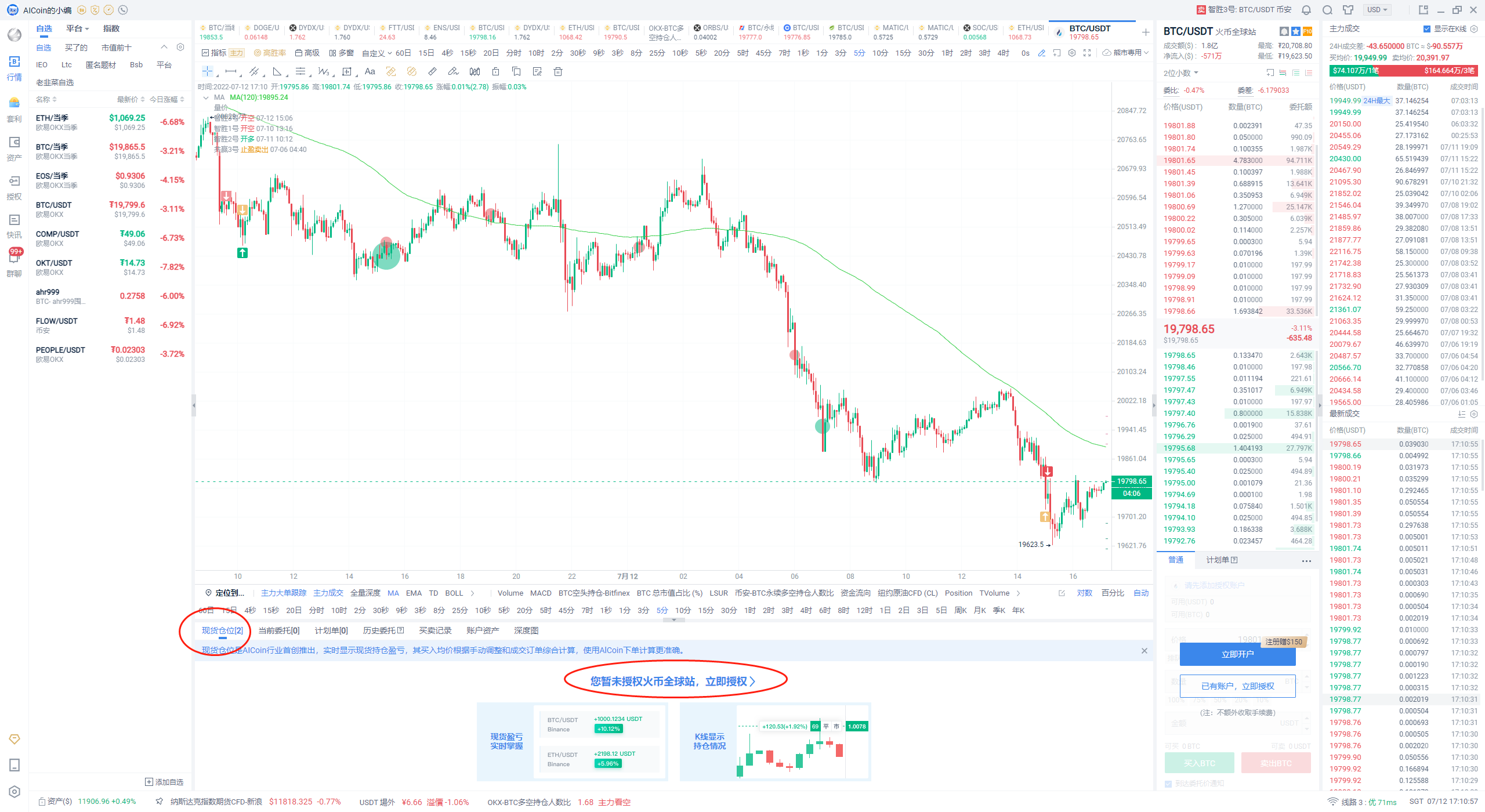
Task: Click the 您暂未授权火币全球站 authorize link
Action: point(672,681)
